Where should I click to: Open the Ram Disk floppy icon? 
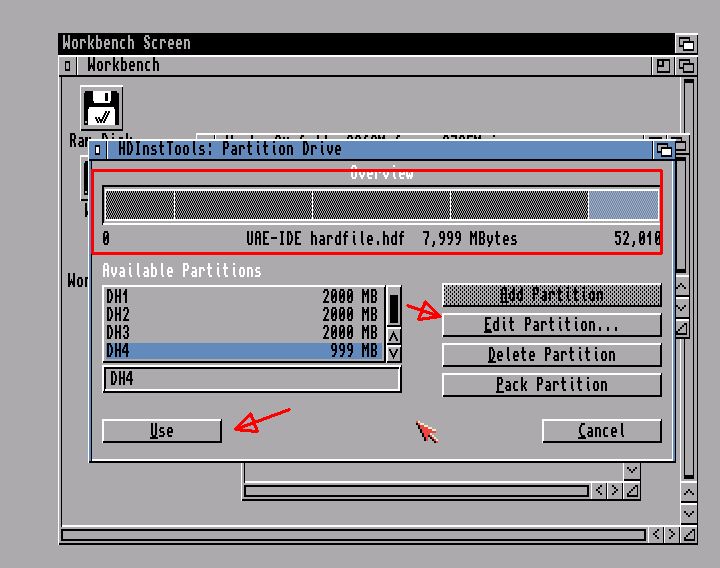pos(101,108)
